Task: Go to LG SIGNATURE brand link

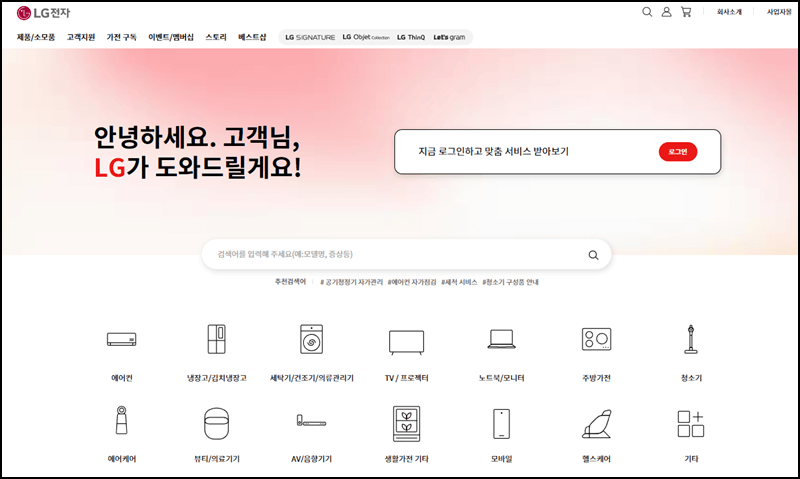Action: [x=310, y=37]
